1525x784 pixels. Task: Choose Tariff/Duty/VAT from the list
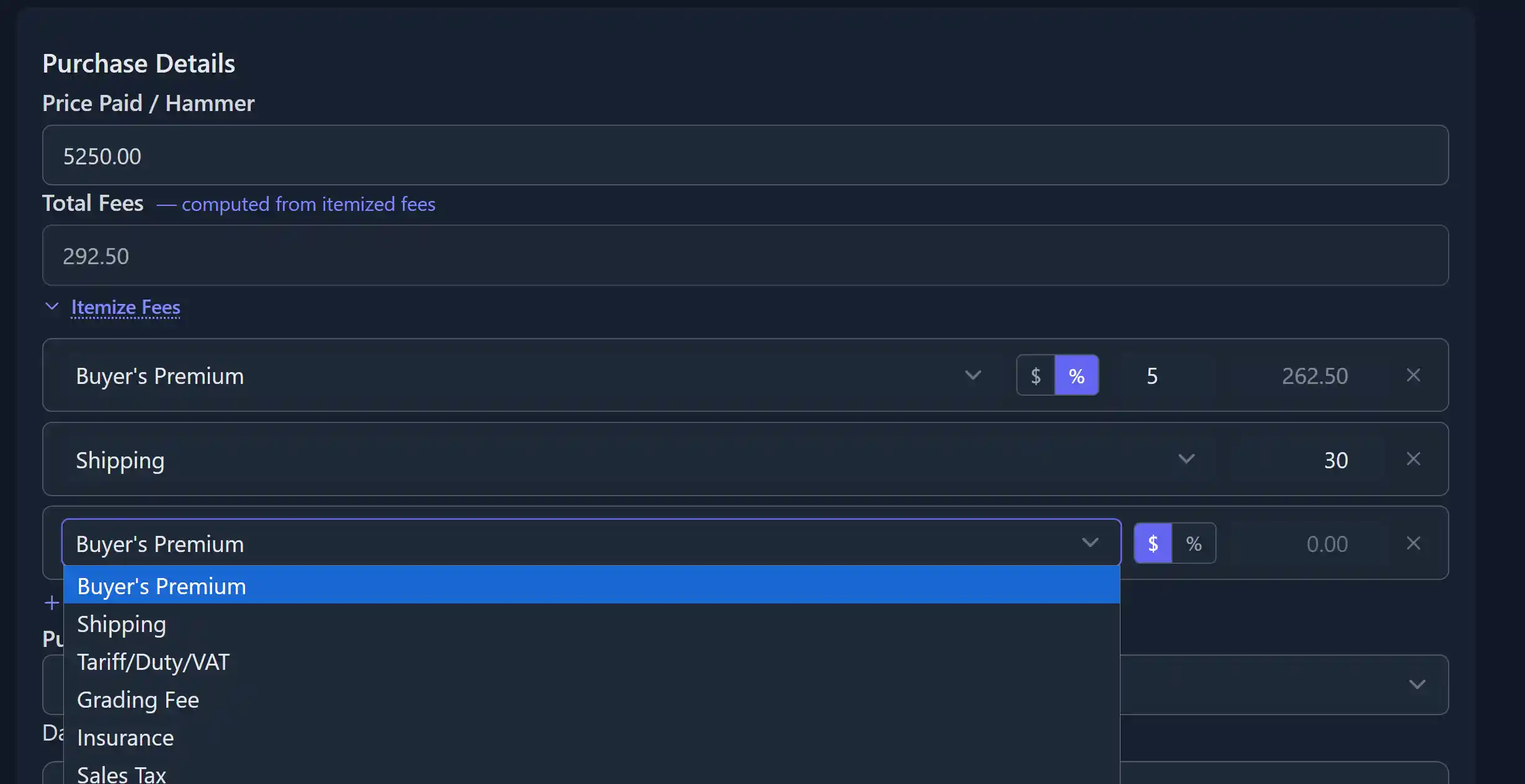153,662
